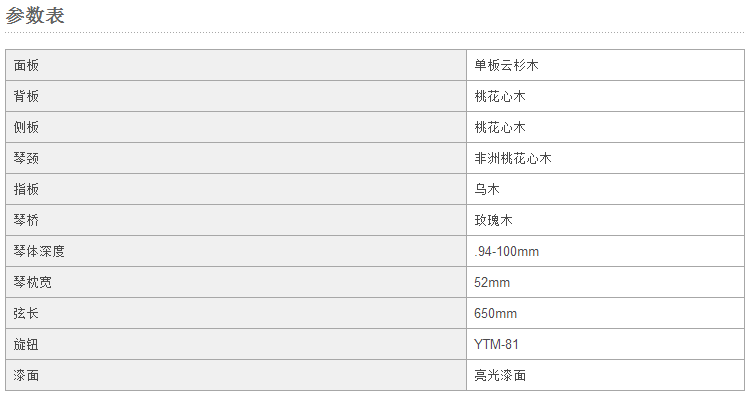
Task: Click the 单板云杉木 value cell
Action: (x=605, y=65)
